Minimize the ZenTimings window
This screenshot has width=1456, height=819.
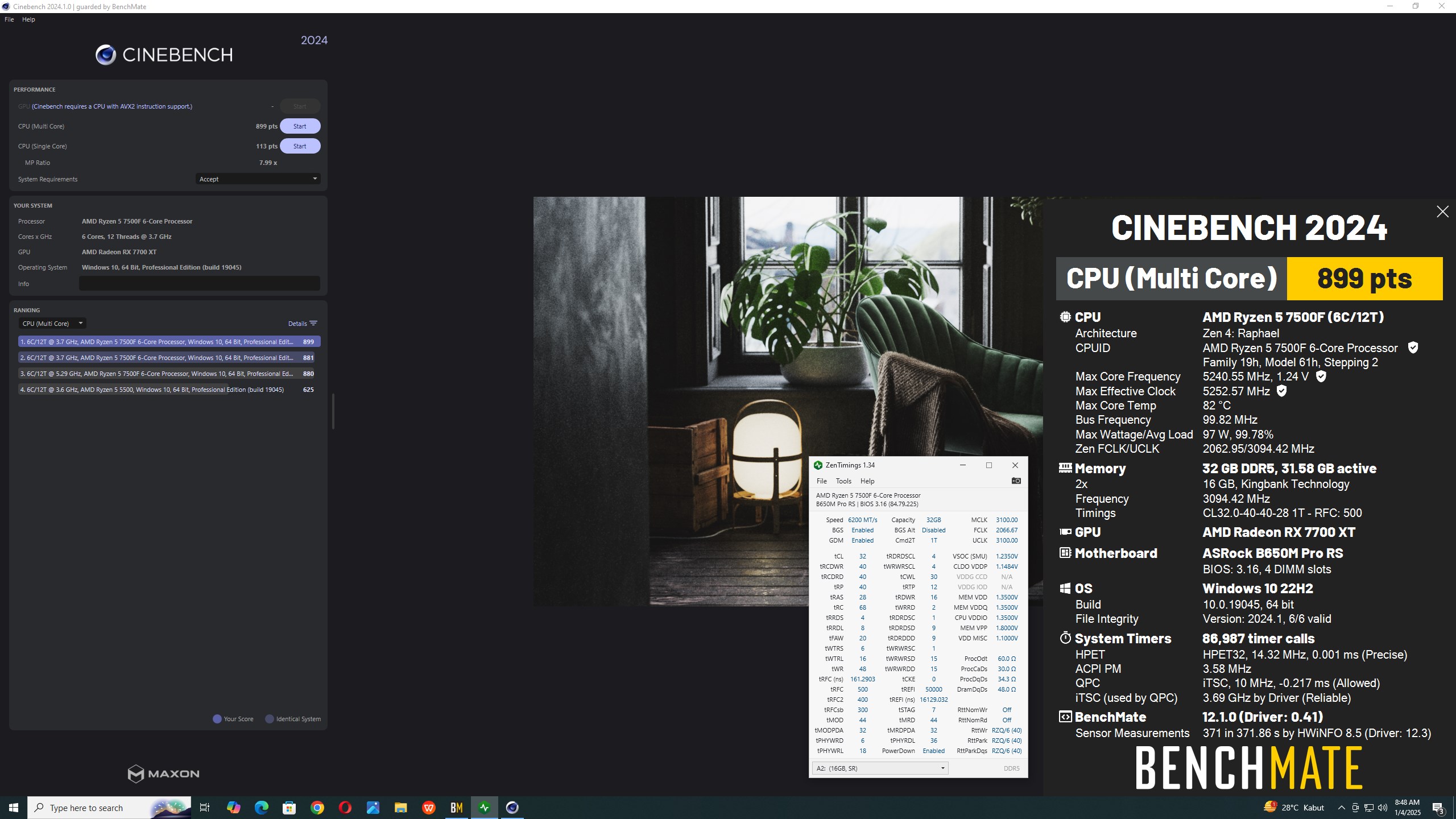coord(963,465)
